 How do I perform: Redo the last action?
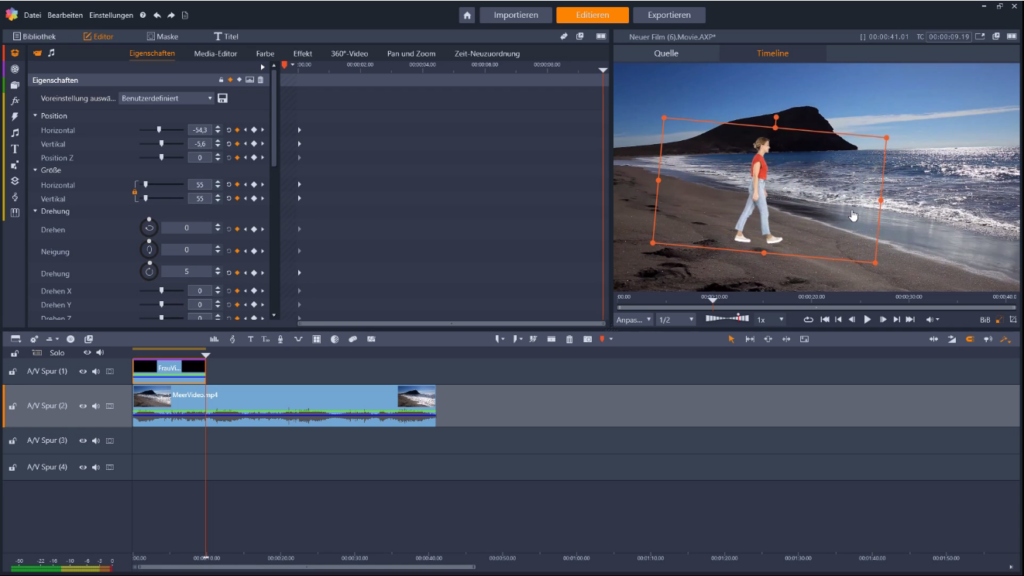pyautogui.click(x=171, y=15)
